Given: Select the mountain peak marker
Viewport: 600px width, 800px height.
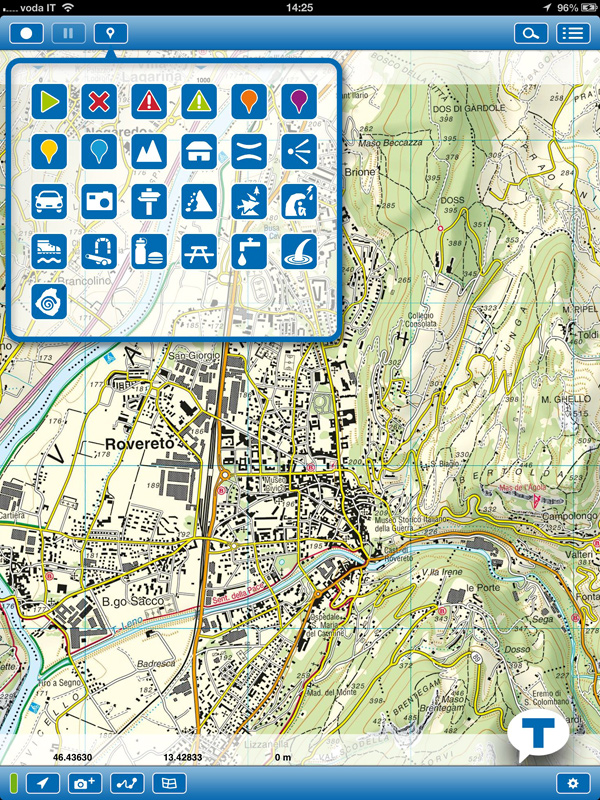Looking at the screenshot, I should pyautogui.click(x=149, y=152).
